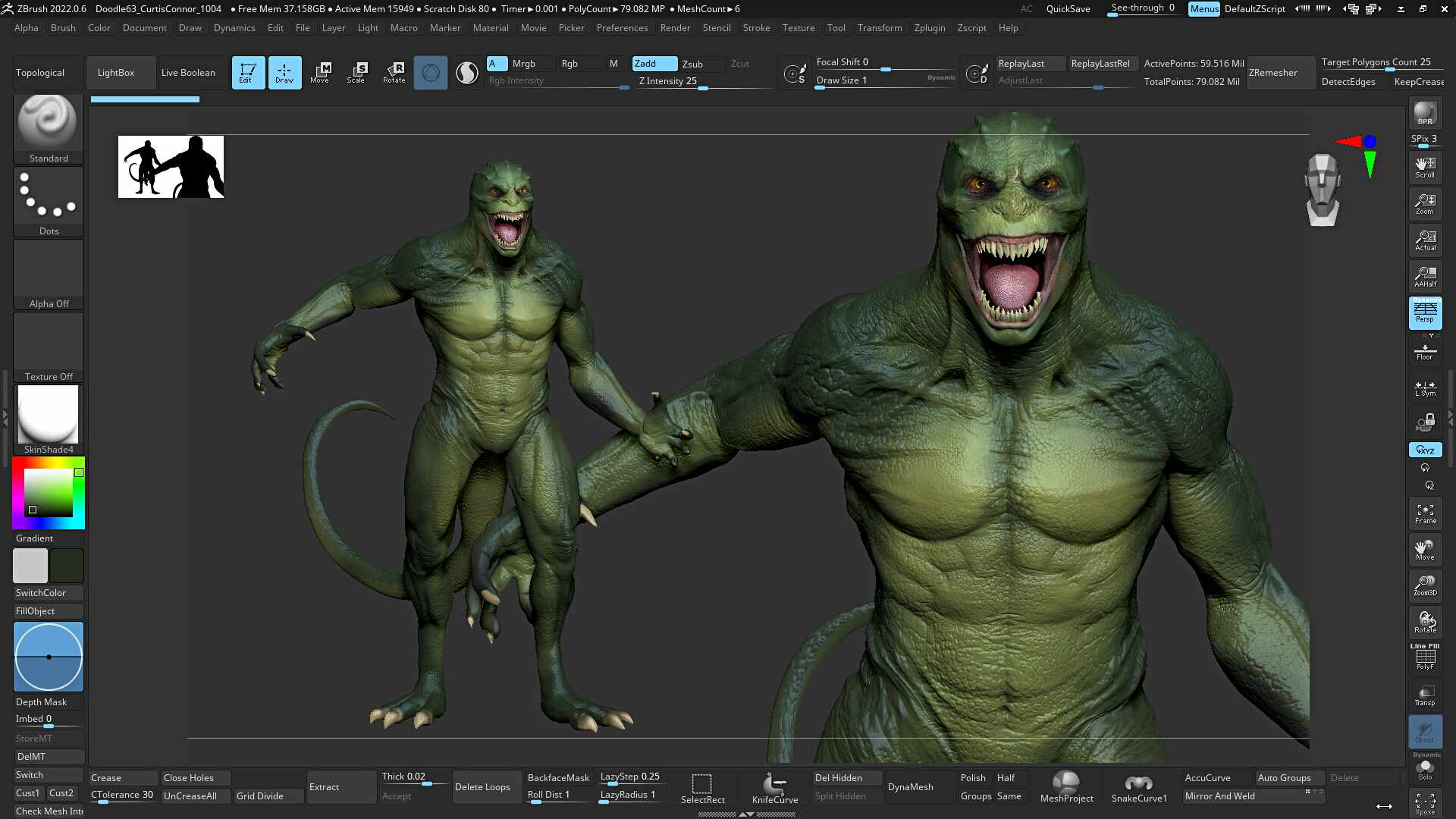Expand the Depth Mask curve panel
Screen dimensions: 1456x819
(49, 657)
